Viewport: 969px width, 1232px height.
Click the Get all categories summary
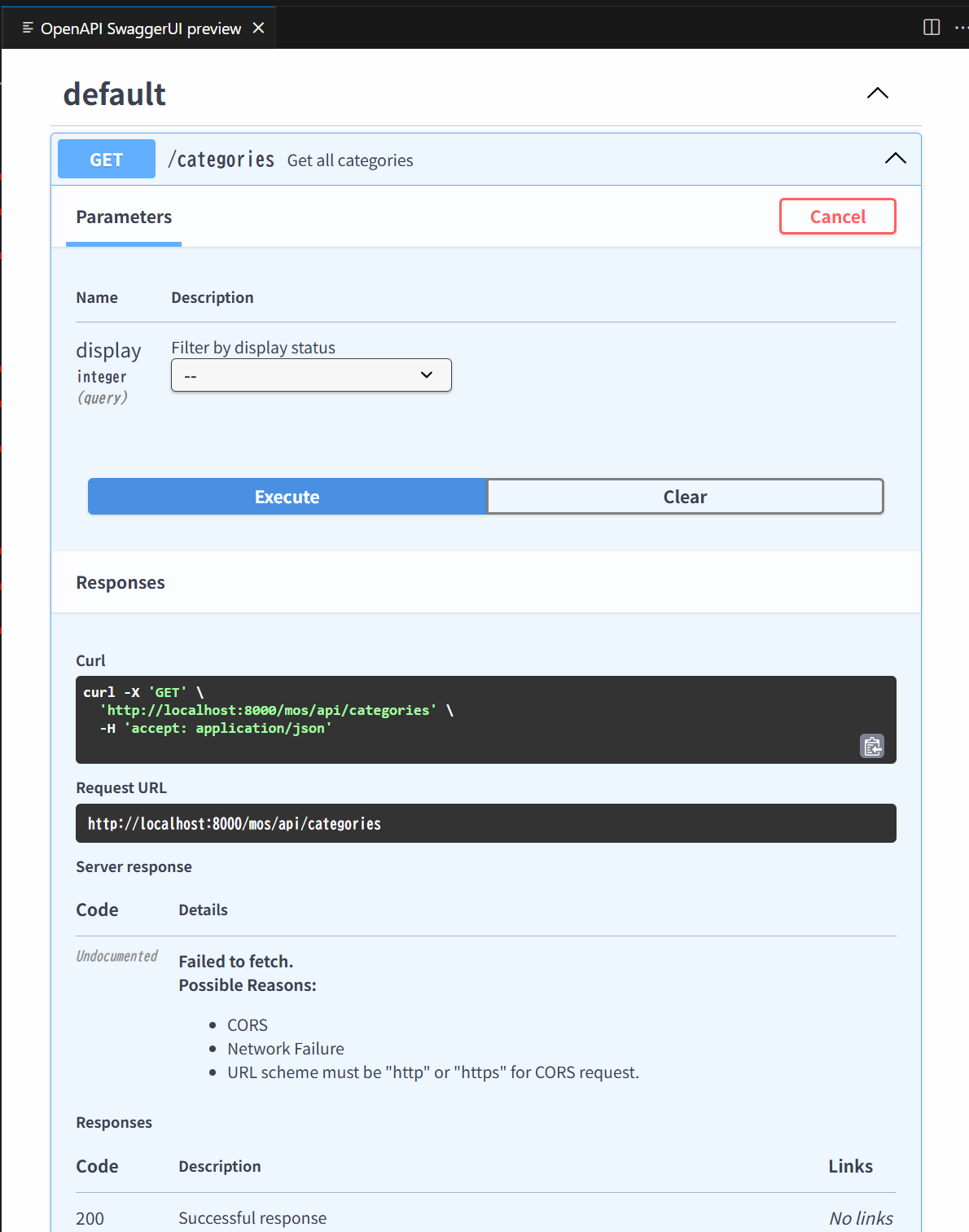pos(350,160)
